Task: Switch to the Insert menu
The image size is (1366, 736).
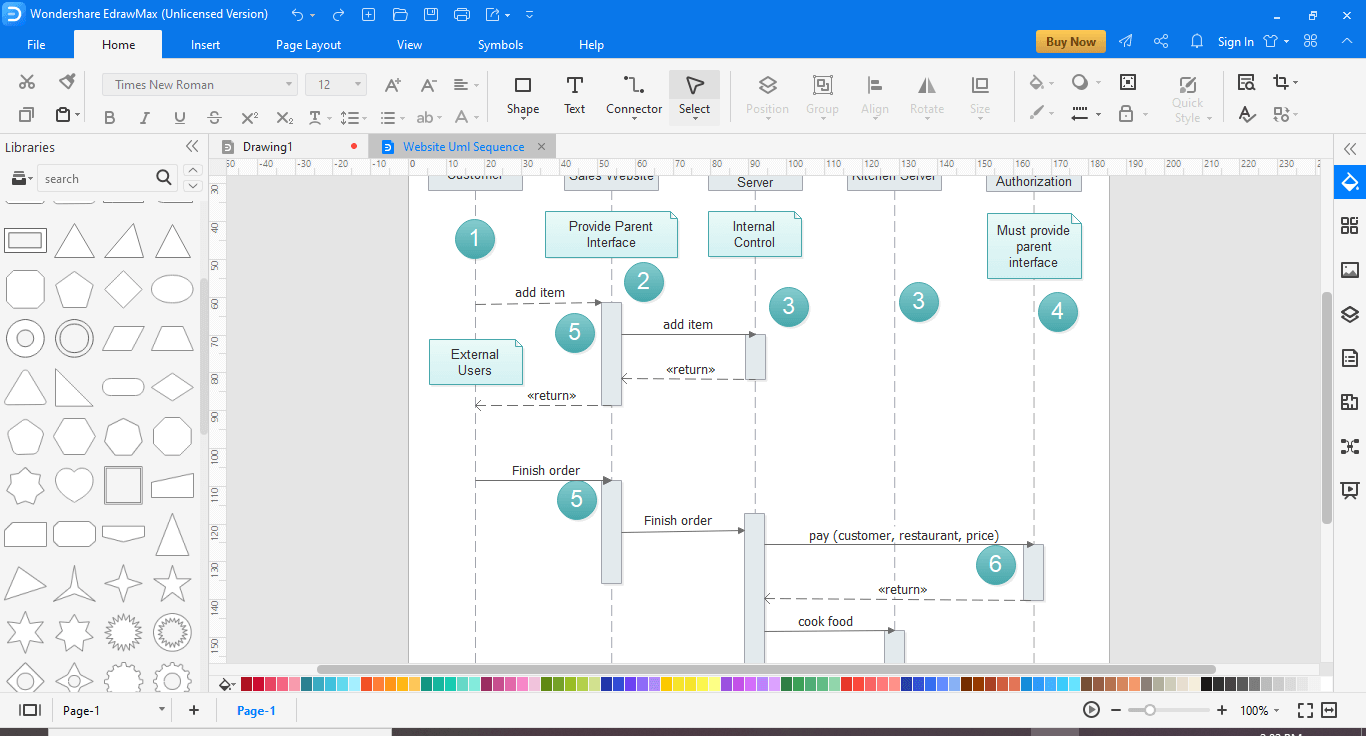Action: pos(205,44)
